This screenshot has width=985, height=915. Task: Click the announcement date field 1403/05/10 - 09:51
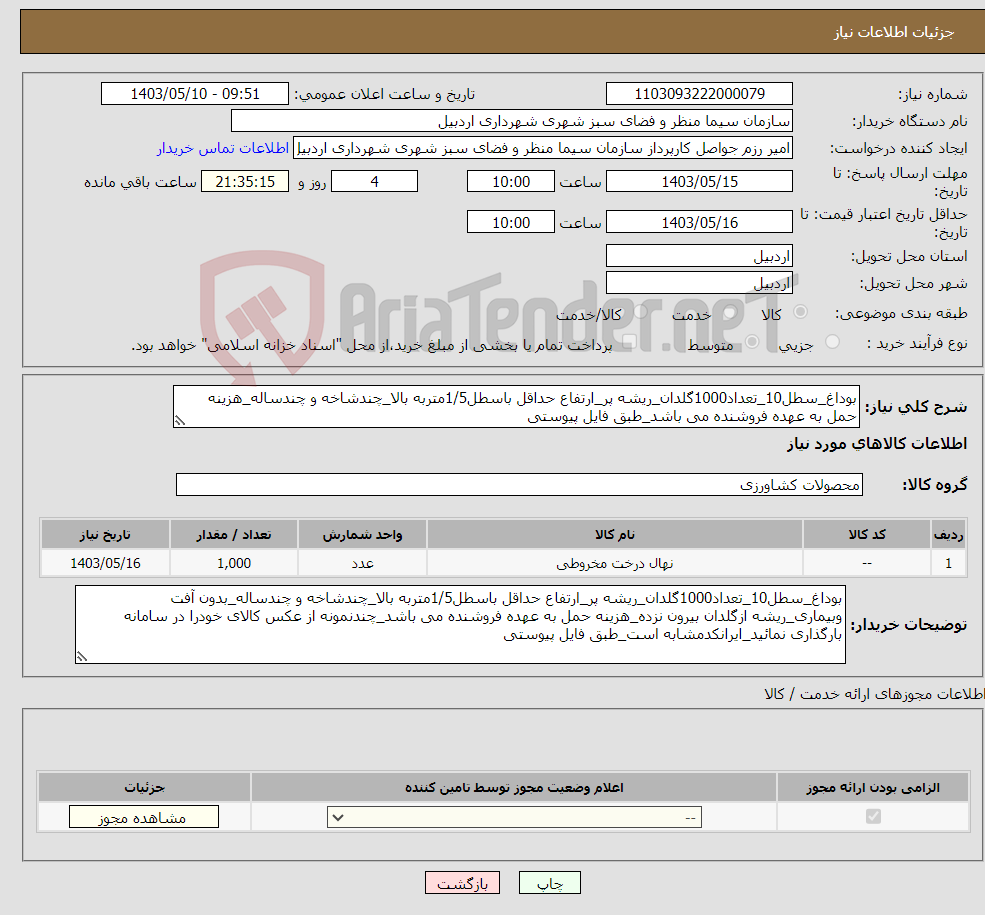pos(195,94)
